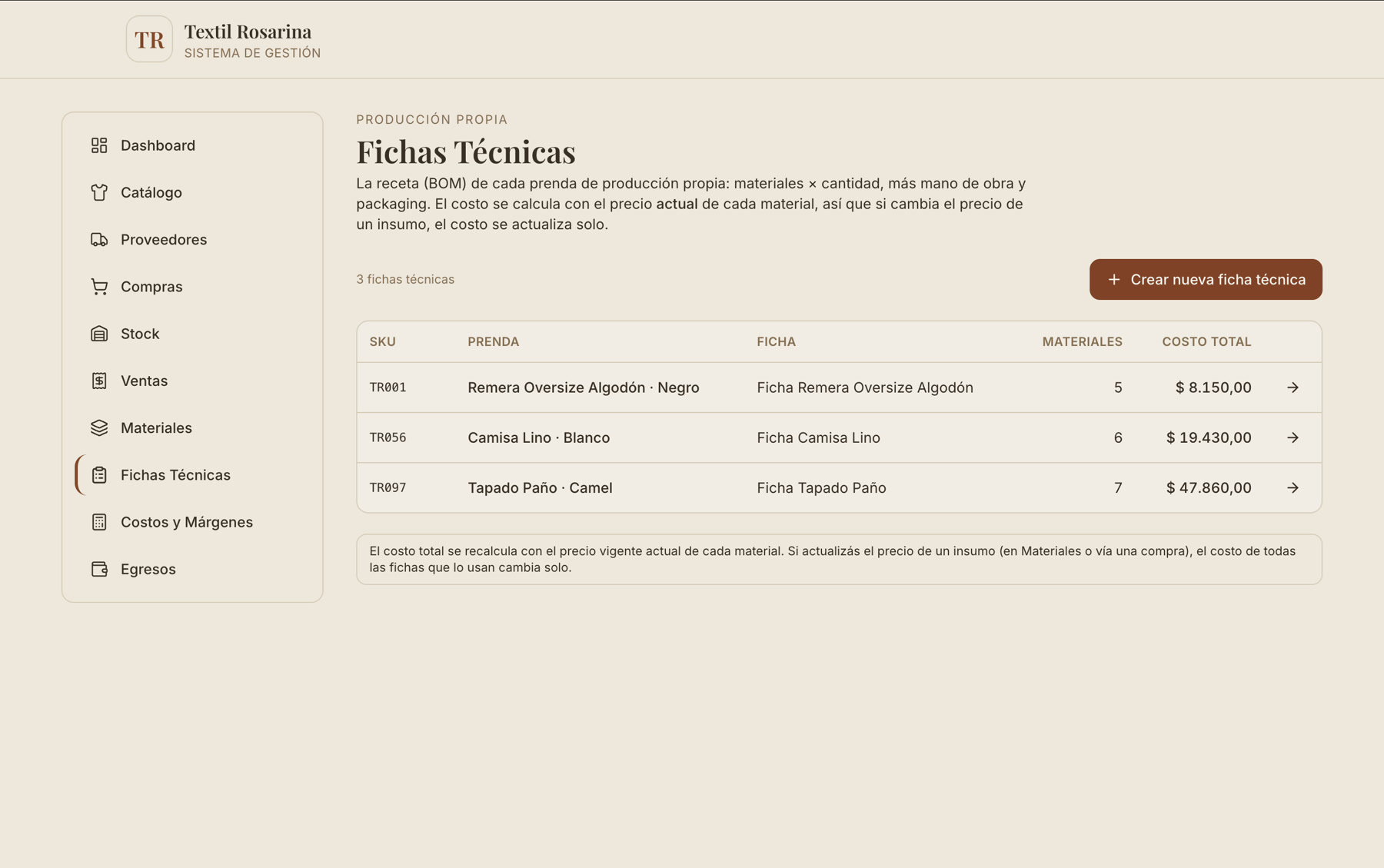
Task: Navigate to Proveedores
Action: pos(192,240)
